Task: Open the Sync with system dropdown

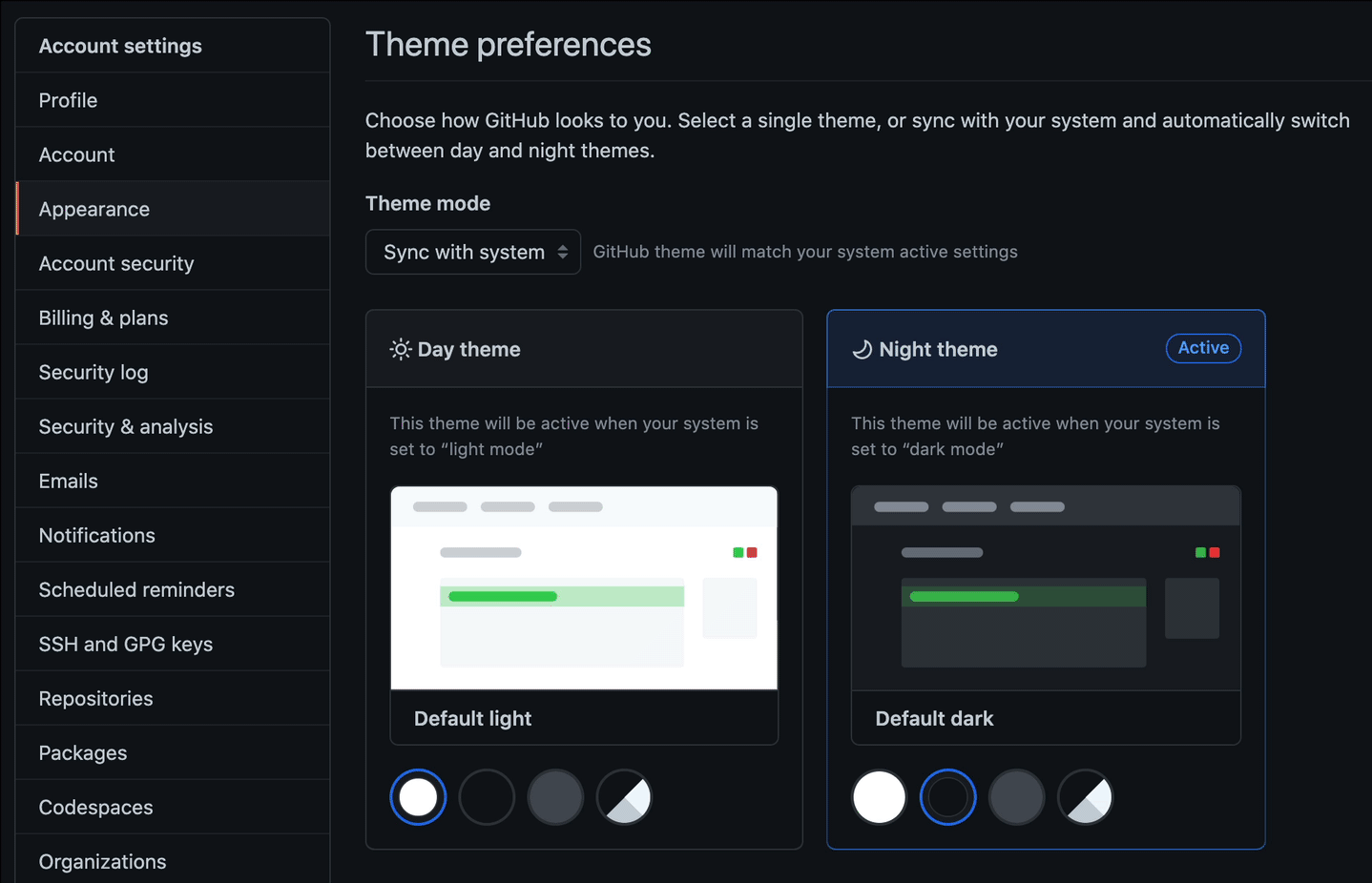Action: pos(472,252)
